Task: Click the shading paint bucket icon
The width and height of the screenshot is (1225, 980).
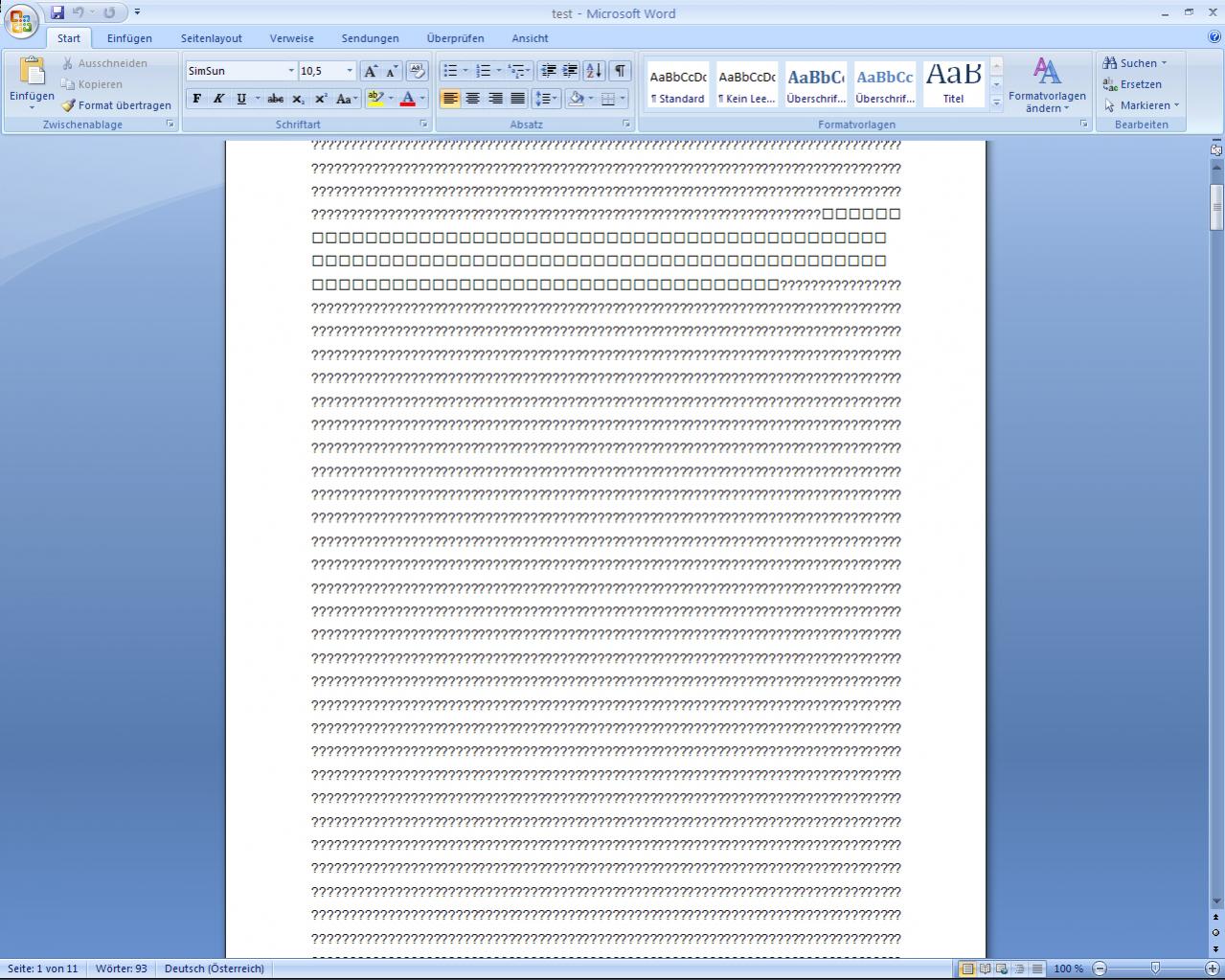Action: pos(576,99)
